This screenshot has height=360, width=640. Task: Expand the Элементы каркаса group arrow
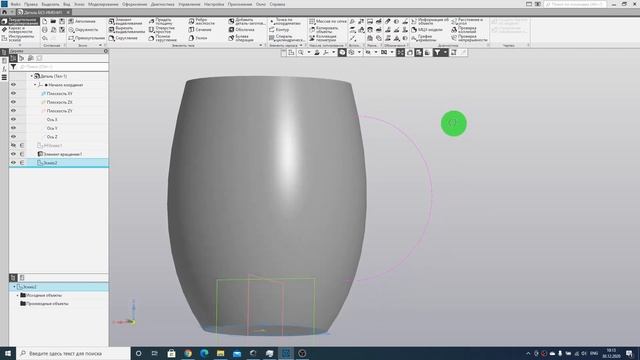pos(301,45)
